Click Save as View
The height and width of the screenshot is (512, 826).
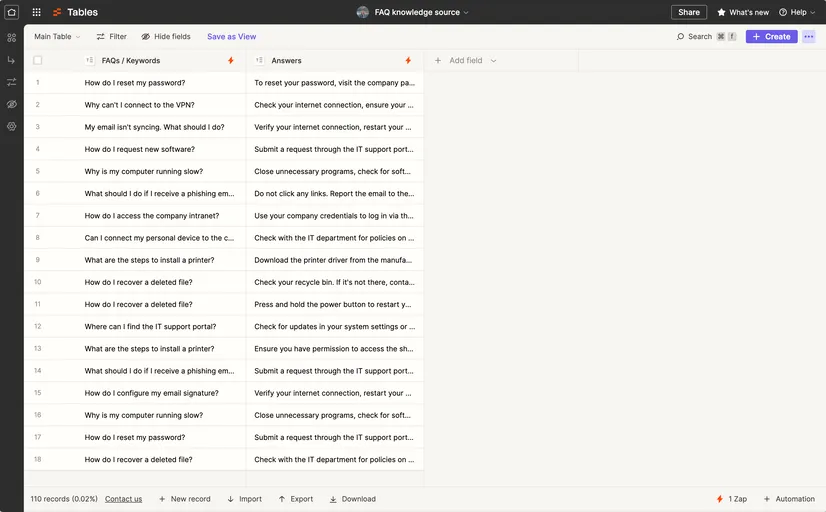point(232,36)
